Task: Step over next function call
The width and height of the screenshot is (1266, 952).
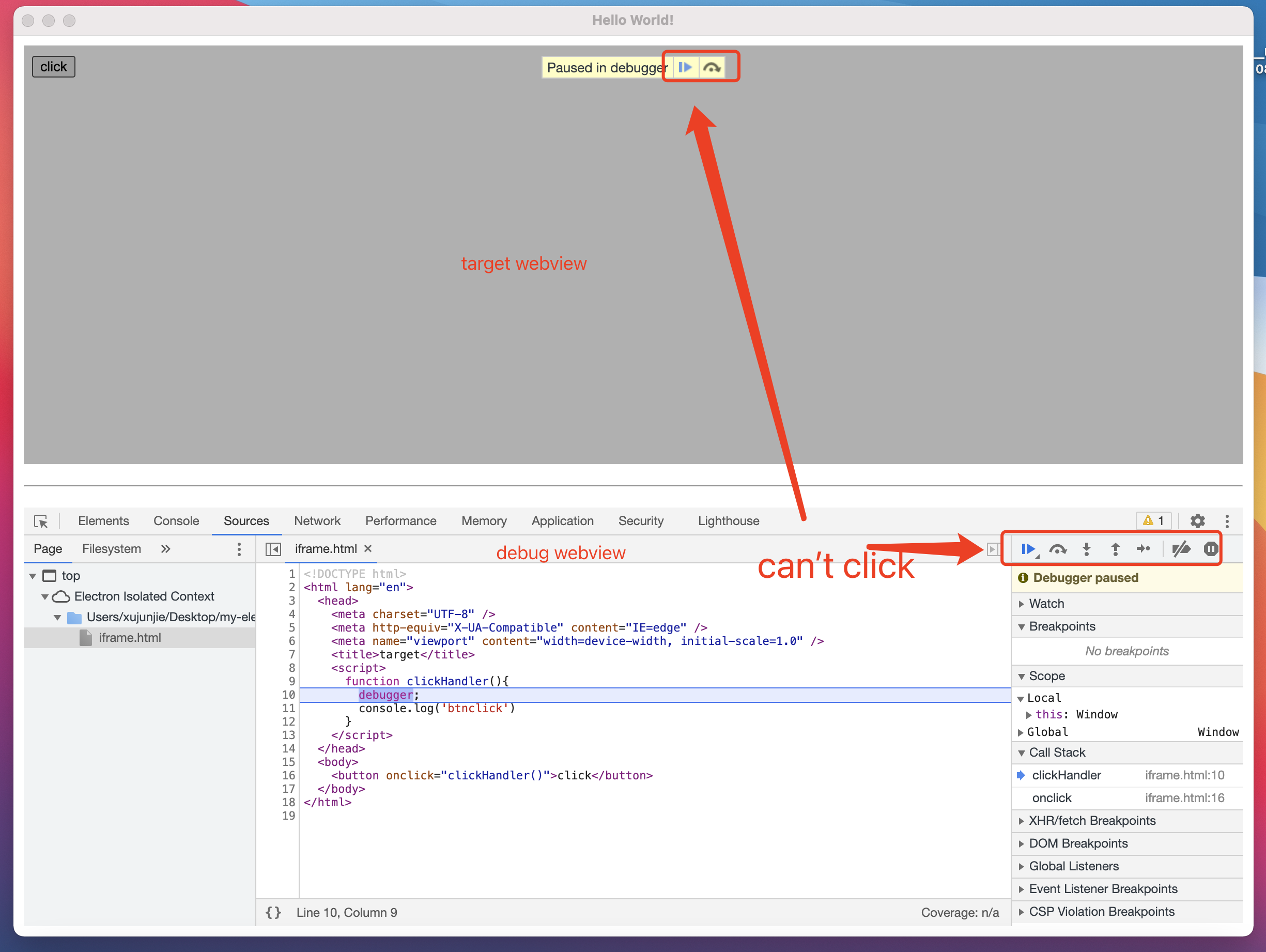Action: (x=1058, y=548)
